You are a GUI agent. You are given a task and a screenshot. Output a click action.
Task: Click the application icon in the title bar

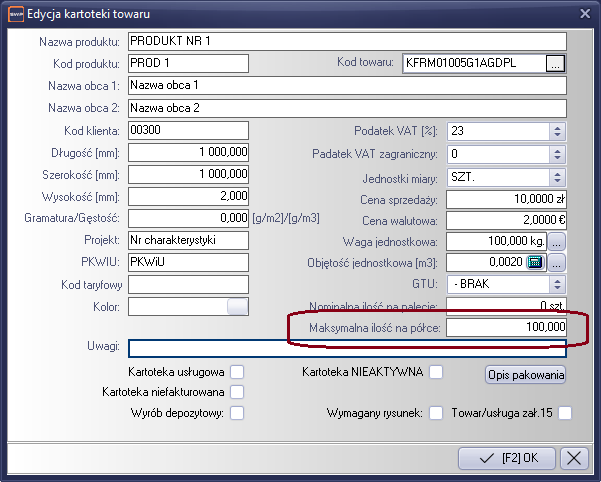16,13
